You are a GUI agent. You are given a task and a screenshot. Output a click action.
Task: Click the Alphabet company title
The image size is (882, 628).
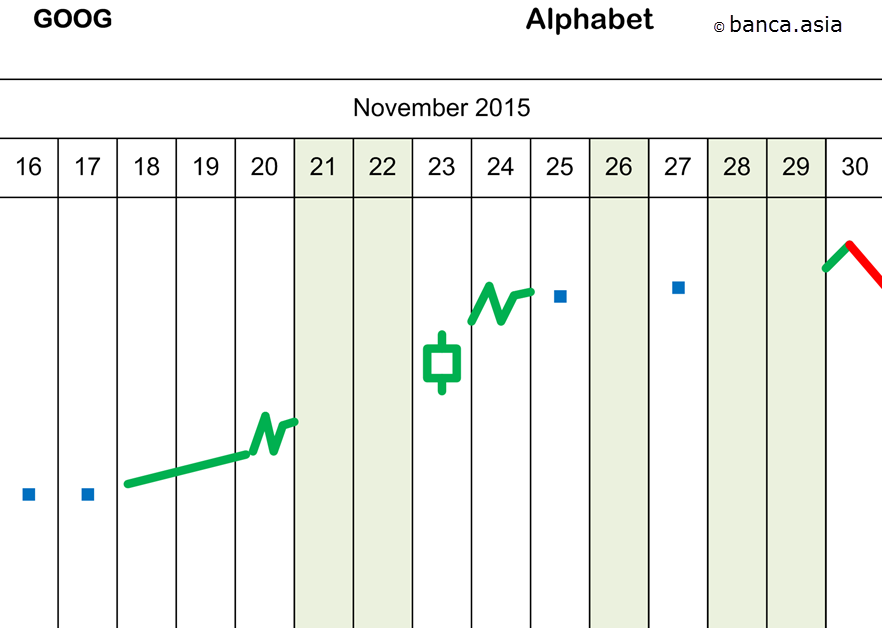589,20
